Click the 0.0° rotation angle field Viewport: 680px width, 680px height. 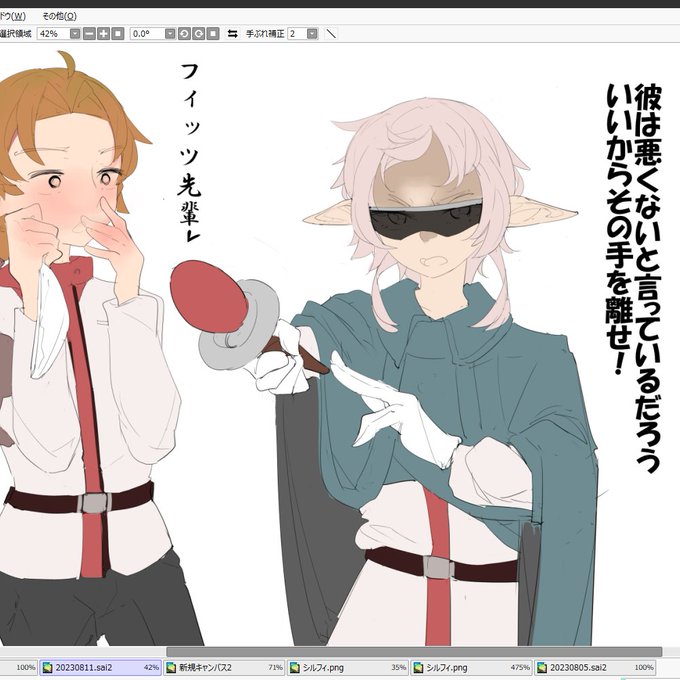[x=147, y=34]
